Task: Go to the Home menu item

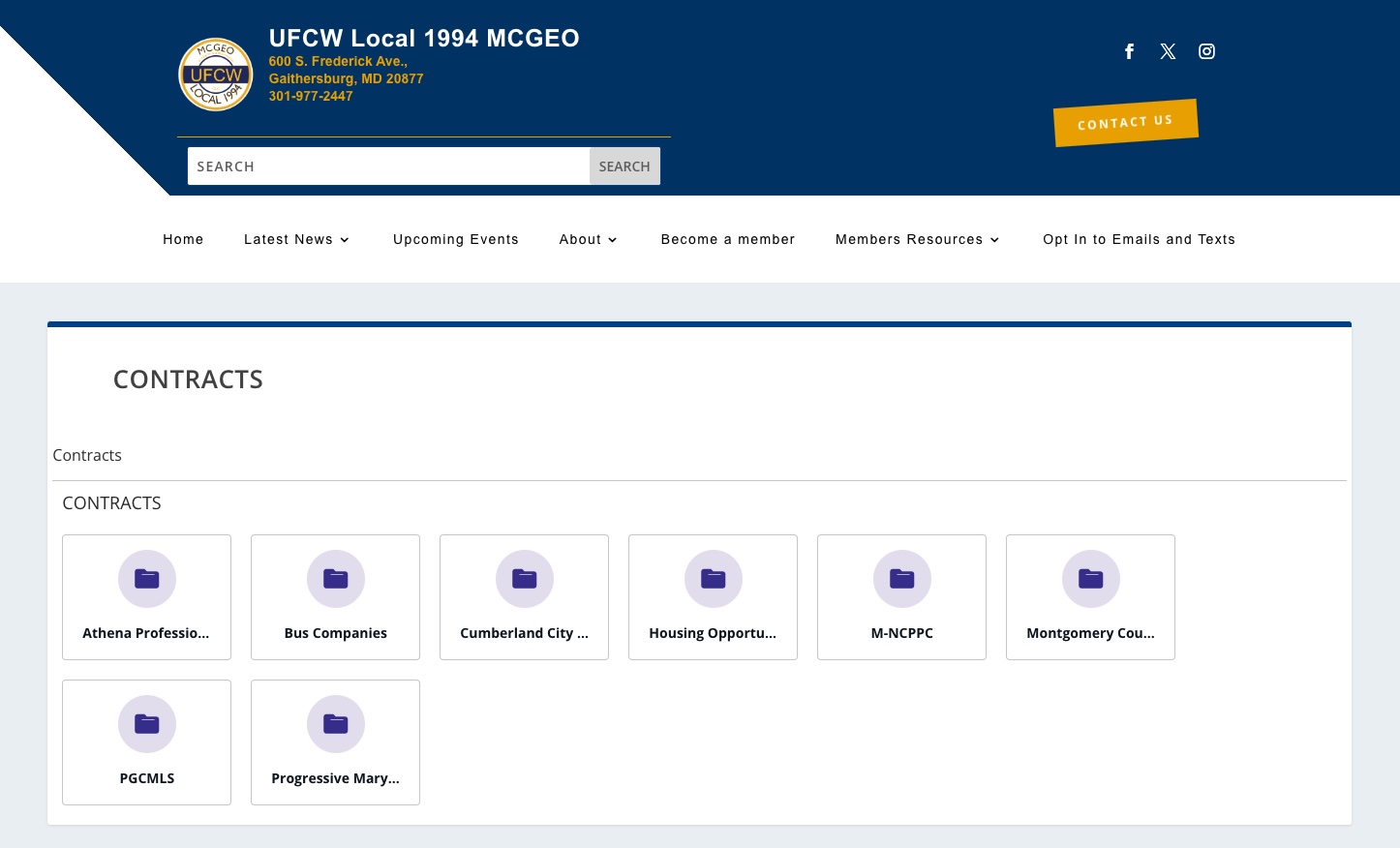Action: [183, 239]
